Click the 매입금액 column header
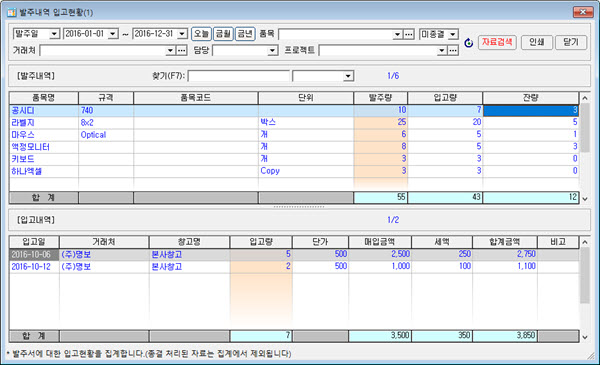Image resolution: width=600 pixels, height=365 pixels. 380,242
